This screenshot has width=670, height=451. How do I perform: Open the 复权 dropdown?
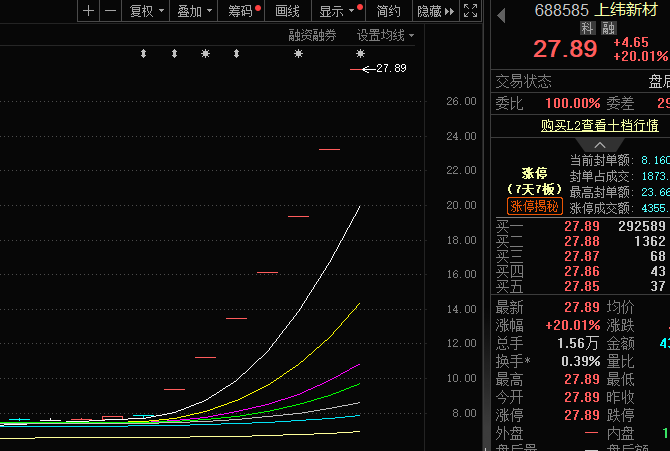tap(145, 11)
